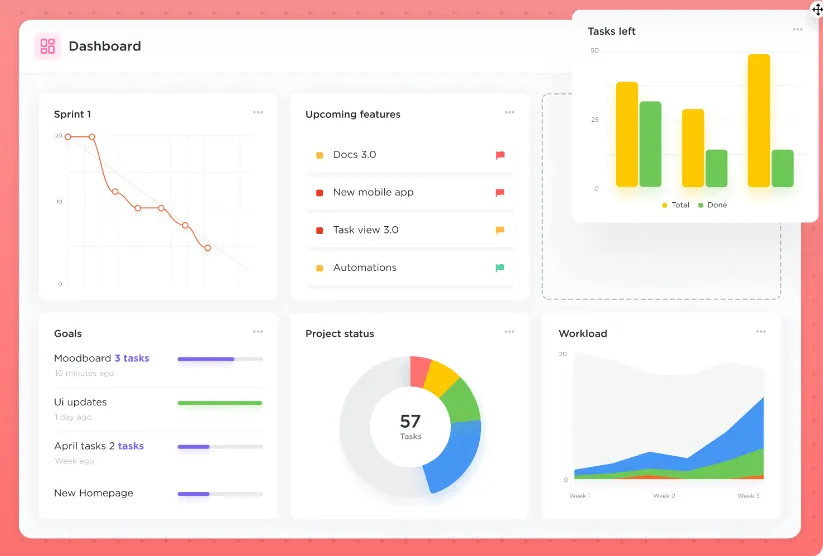This screenshot has height=556, width=823.
Task: Click the move cursor icon on Tasks left card
Action: click(817, 9)
